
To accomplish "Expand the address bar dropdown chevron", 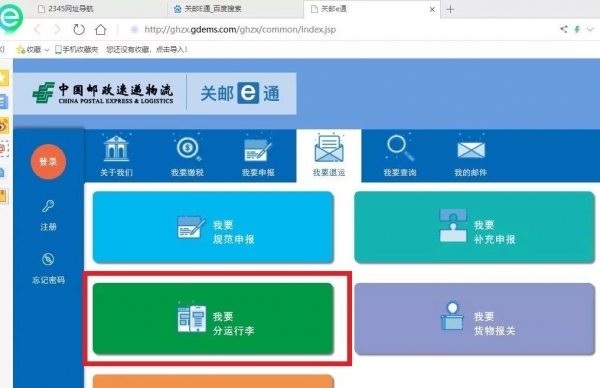I will coord(590,29).
